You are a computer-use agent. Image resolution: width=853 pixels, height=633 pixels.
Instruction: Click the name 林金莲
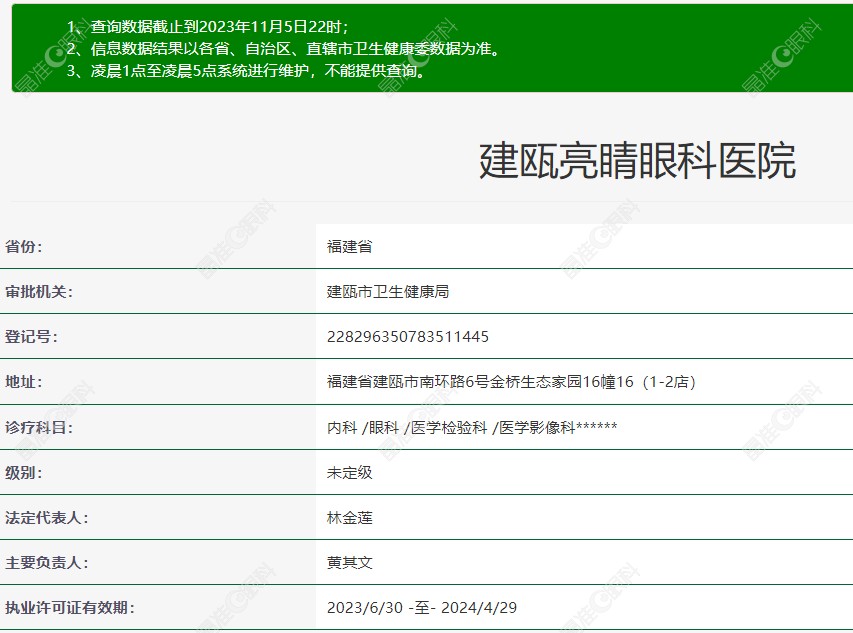[x=350, y=518]
